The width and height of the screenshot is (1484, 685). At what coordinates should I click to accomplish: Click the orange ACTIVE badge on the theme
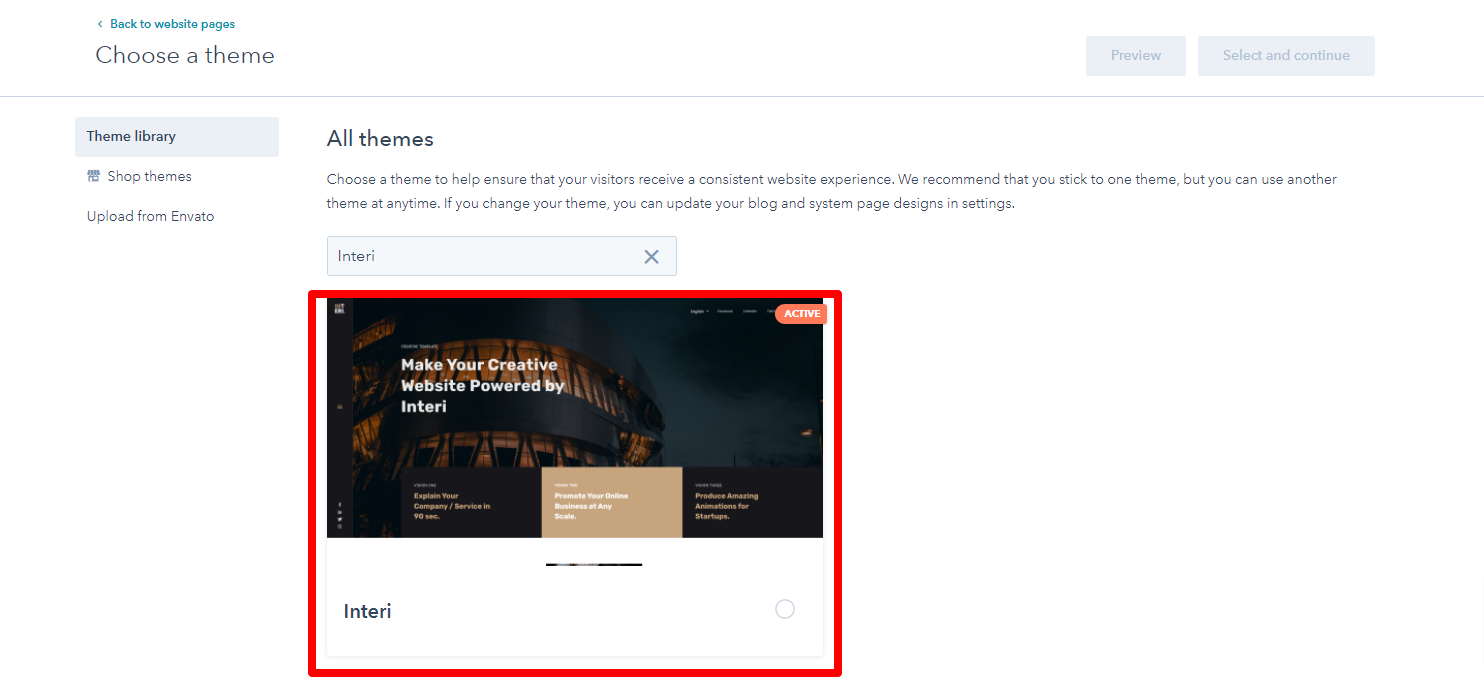[801, 314]
